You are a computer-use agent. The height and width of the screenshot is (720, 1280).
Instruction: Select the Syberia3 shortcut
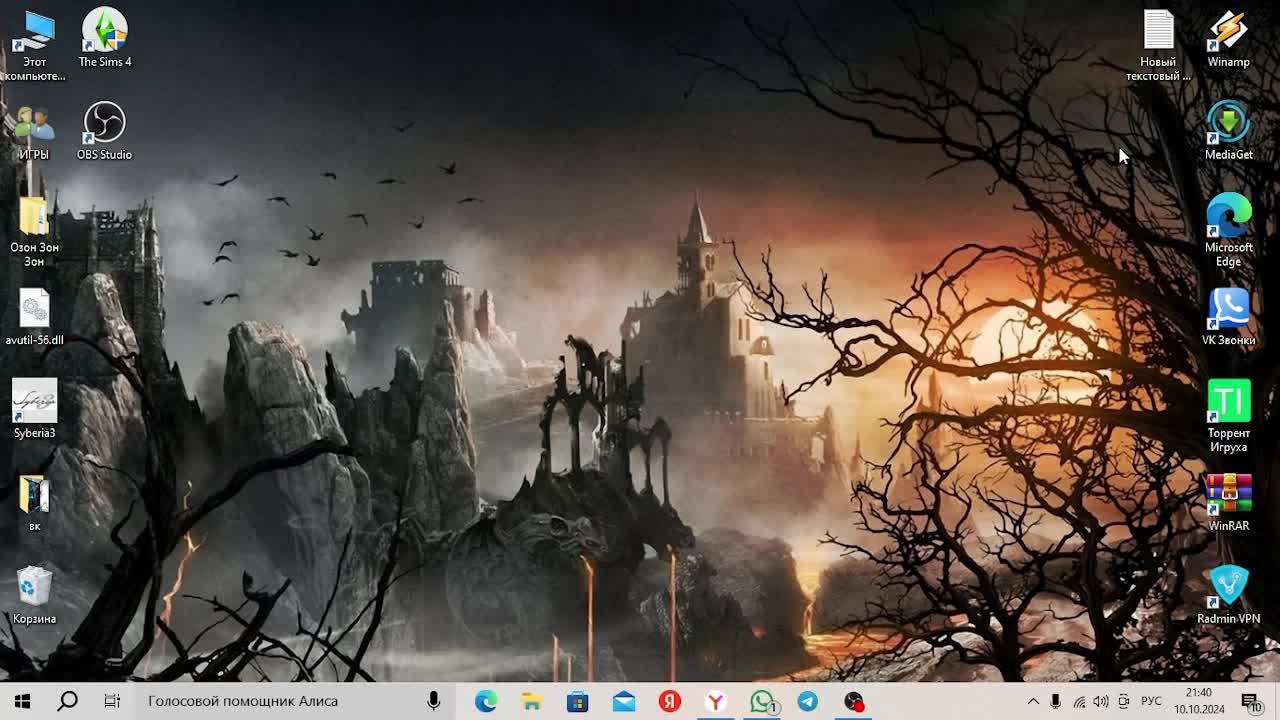[34, 410]
